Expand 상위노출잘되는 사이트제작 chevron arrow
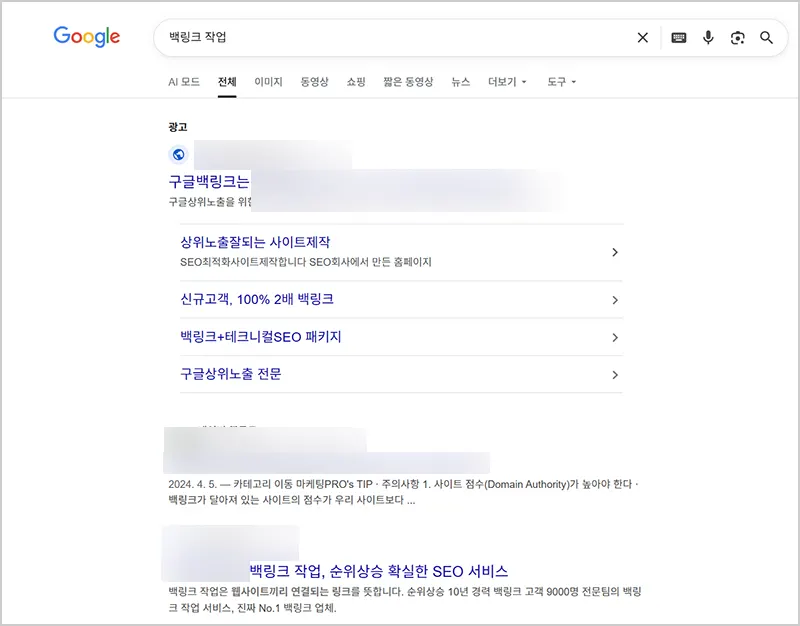 (x=615, y=252)
